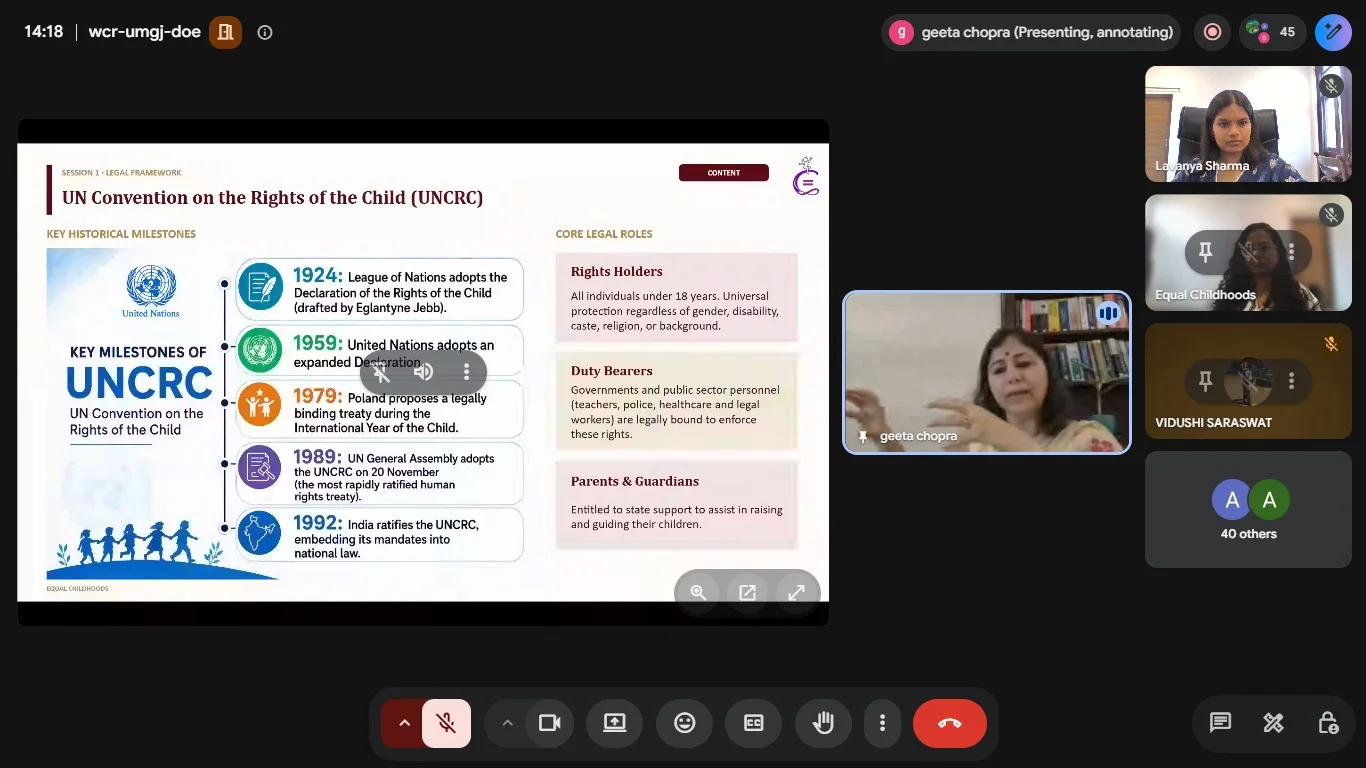Viewport: 1366px width, 768px height.
Task: Toggle closed captions
Action: (x=753, y=723)
